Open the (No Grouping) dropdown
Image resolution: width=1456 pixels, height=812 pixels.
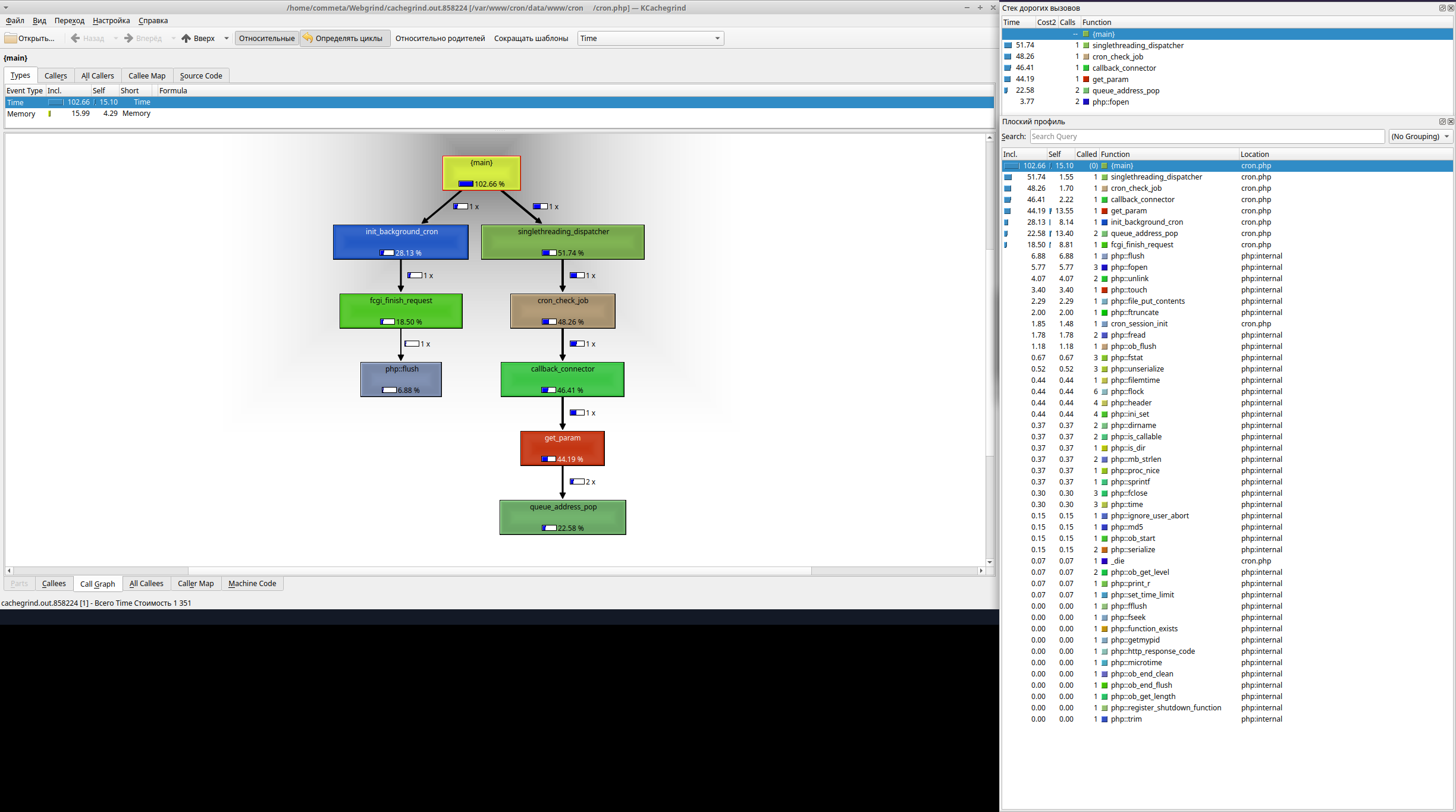tap(1420, 136)
